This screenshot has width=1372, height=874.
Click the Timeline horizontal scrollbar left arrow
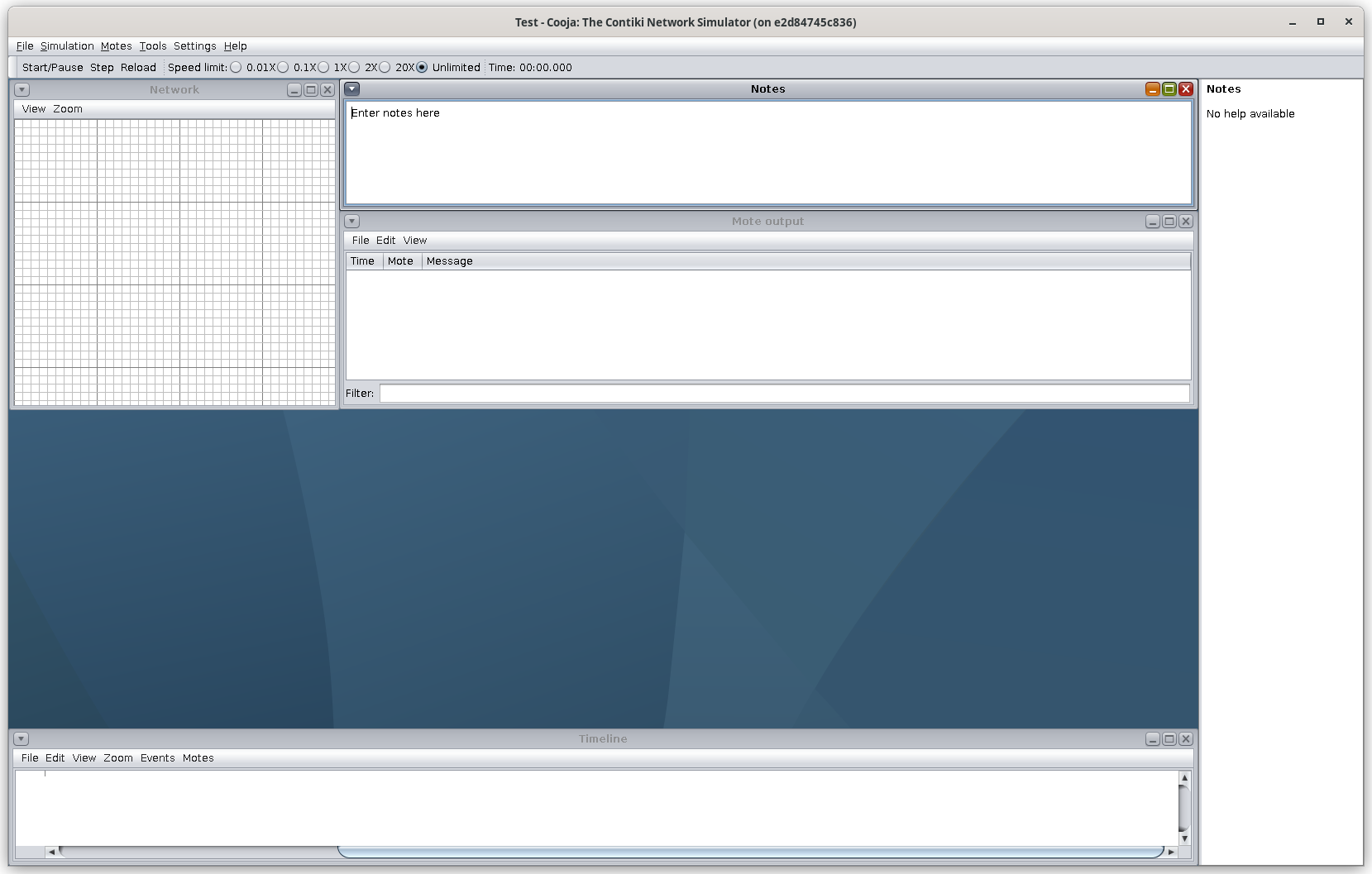(x=52, y=852)
